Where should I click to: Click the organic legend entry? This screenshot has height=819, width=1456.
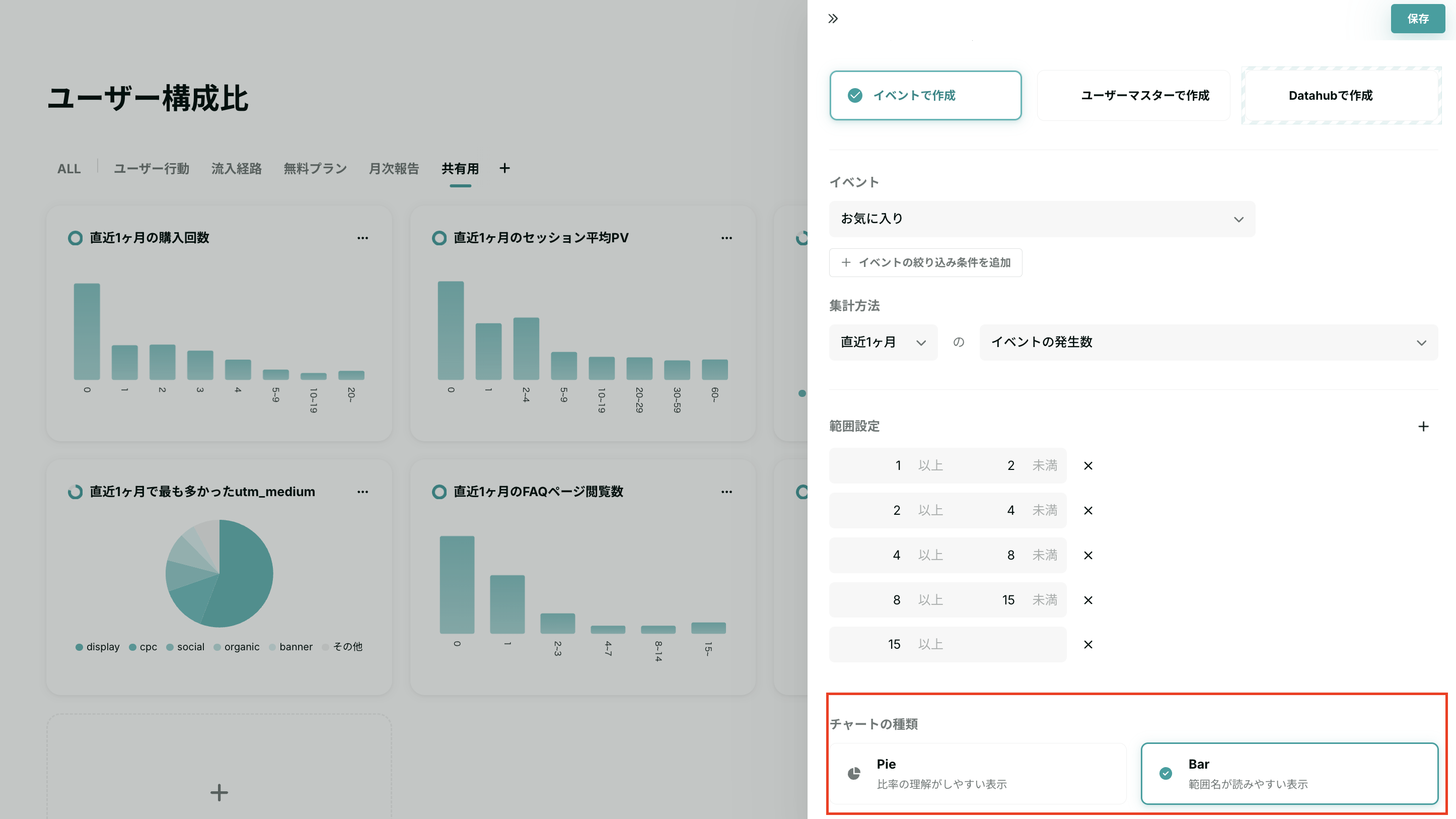tap(236, 647)
